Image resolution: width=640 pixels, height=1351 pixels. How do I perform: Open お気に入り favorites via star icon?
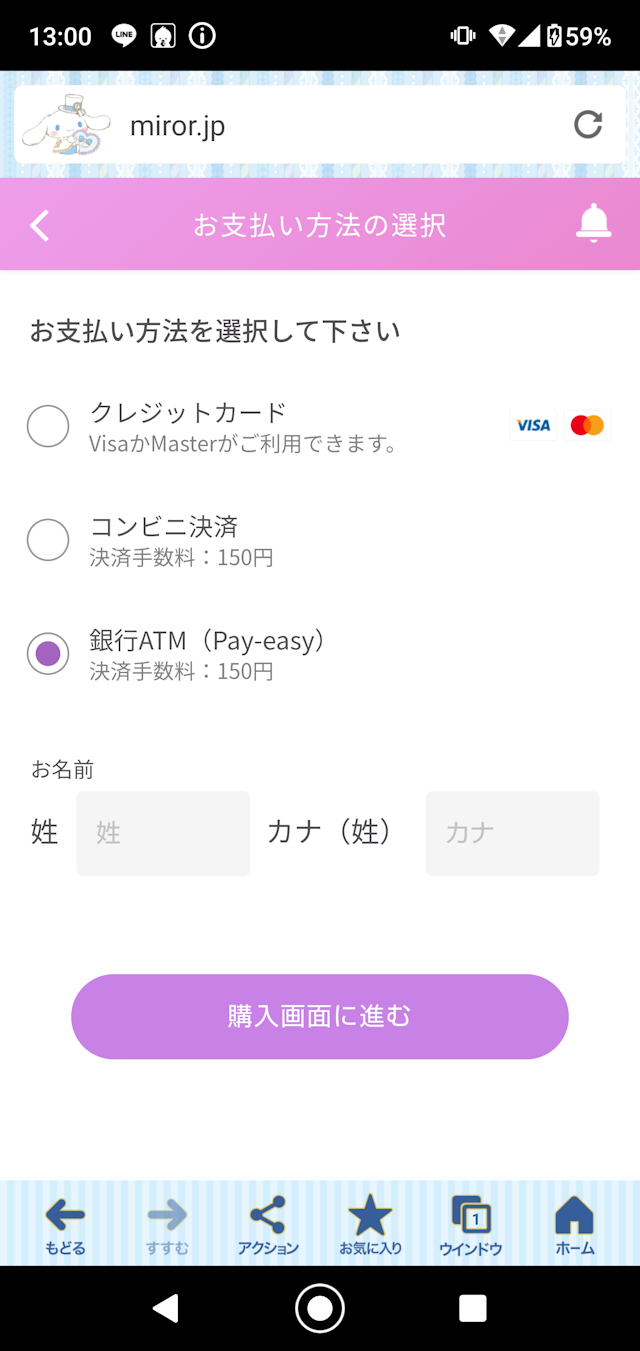coord(370,1216)
